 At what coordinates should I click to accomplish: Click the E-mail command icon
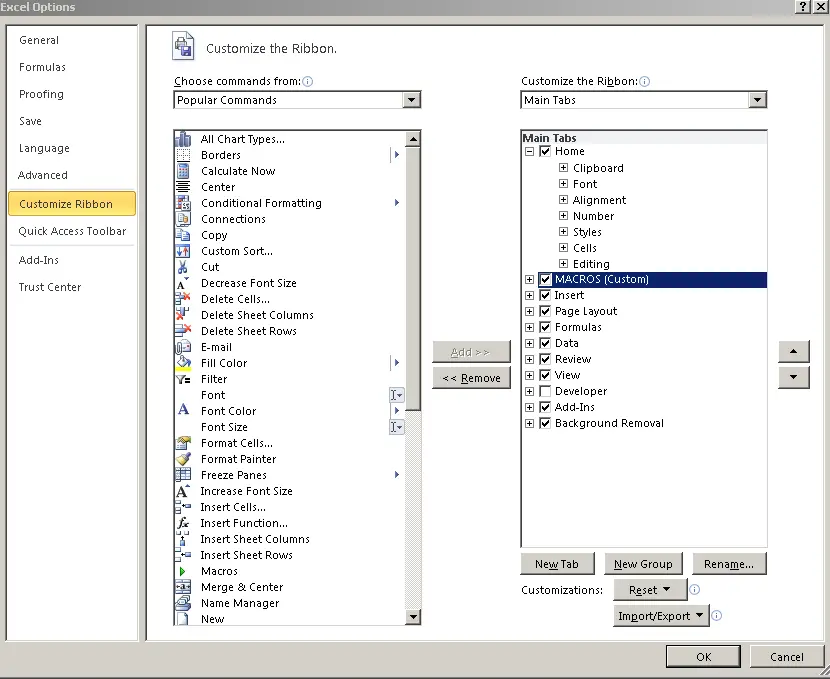[x=183, y=347]
